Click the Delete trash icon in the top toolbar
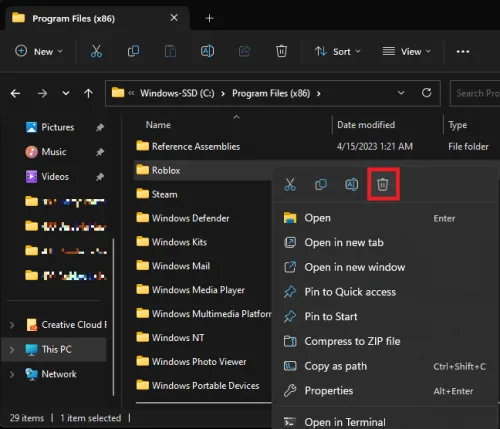500x429 pixels. coord(281,51)
